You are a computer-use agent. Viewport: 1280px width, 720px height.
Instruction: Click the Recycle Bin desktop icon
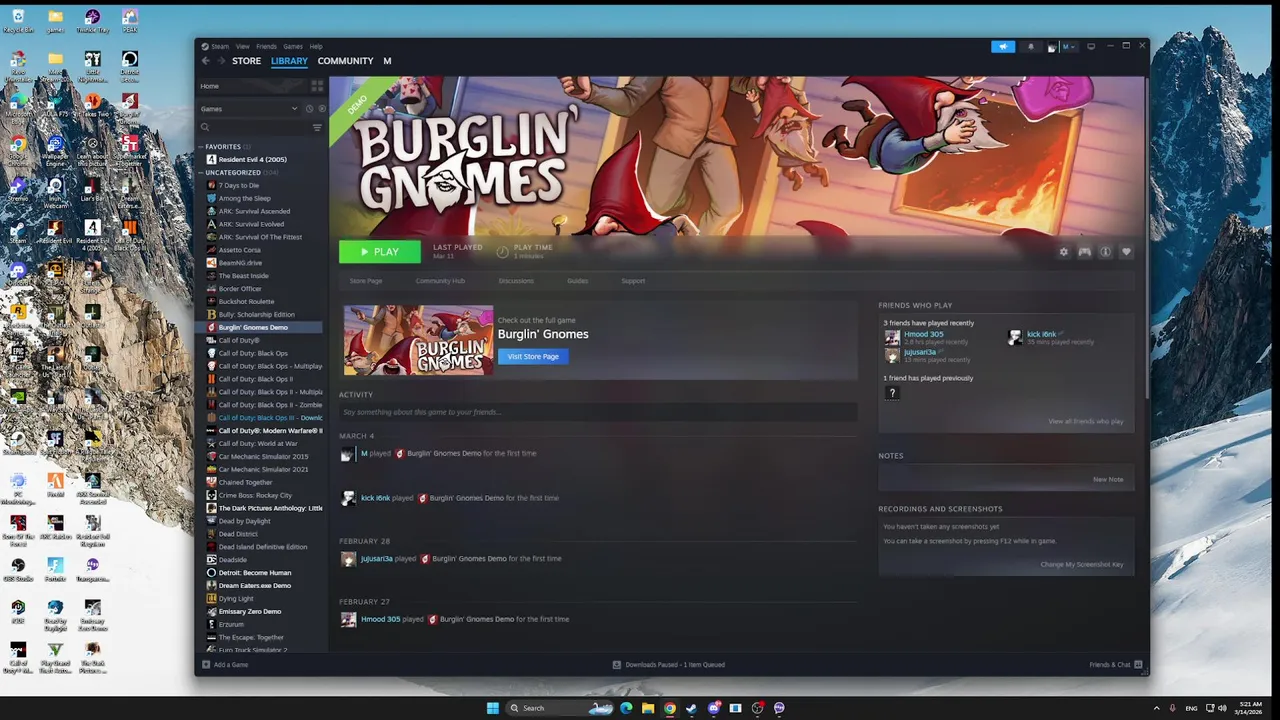(18, 21)
